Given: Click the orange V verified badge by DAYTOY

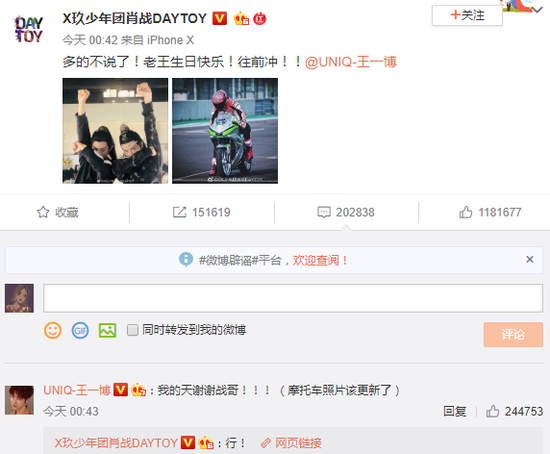Looking at the screenshot, I should 220,18.
